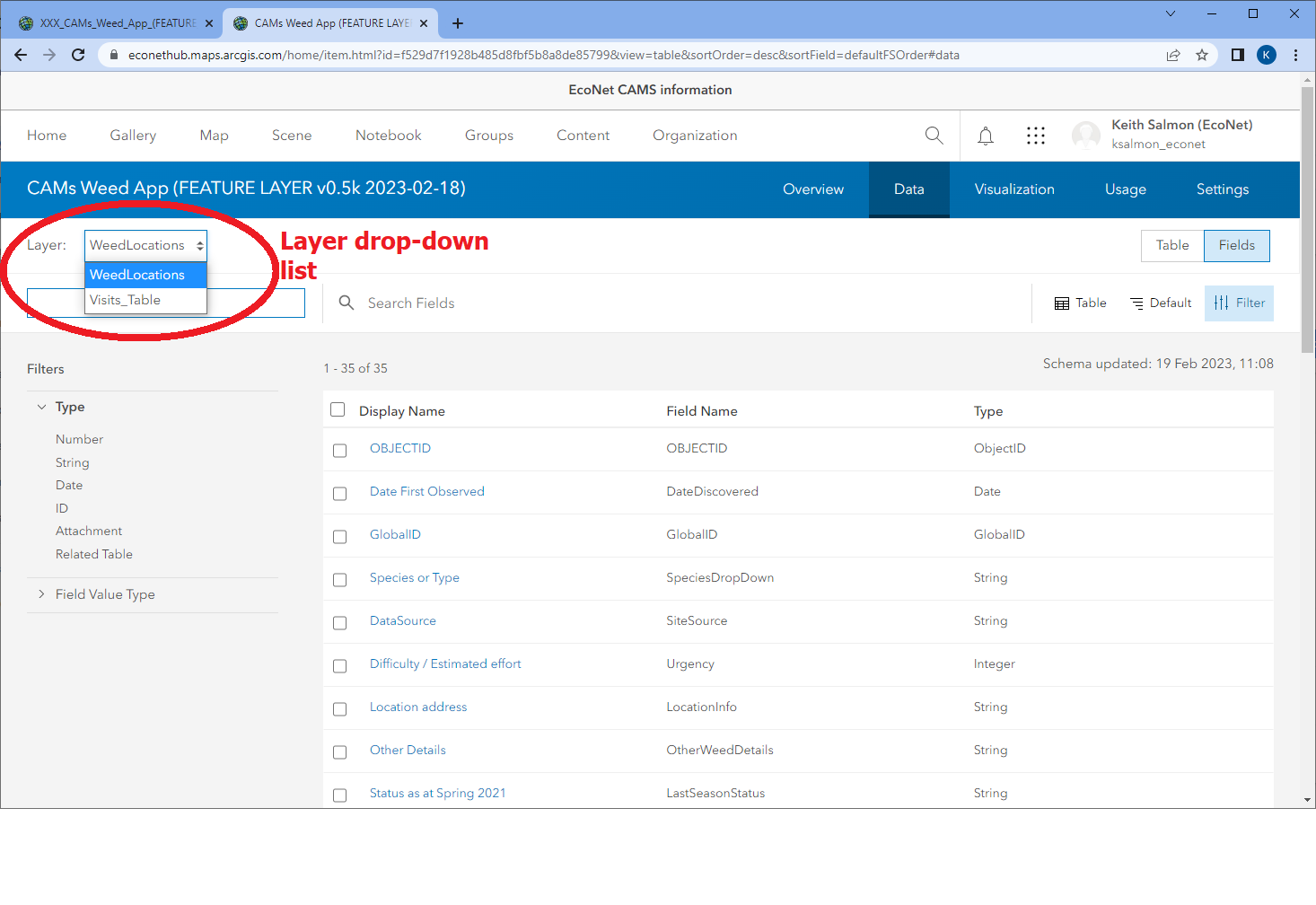This screenshot has height=905, width=1316.
Task: Open the Visualization tab
Action: point(1014,189)
